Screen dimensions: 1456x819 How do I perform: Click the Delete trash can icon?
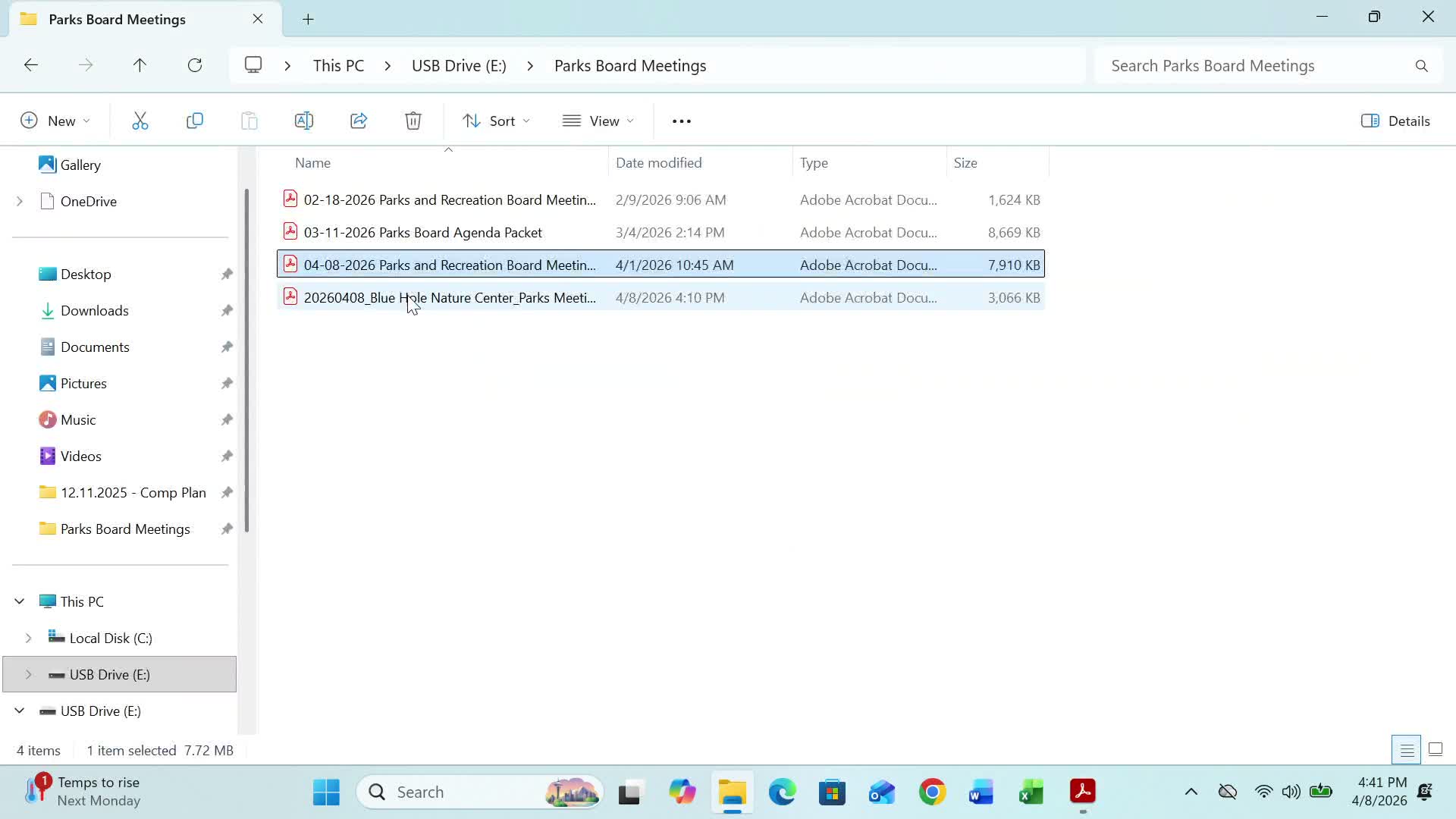coord(413,121)
